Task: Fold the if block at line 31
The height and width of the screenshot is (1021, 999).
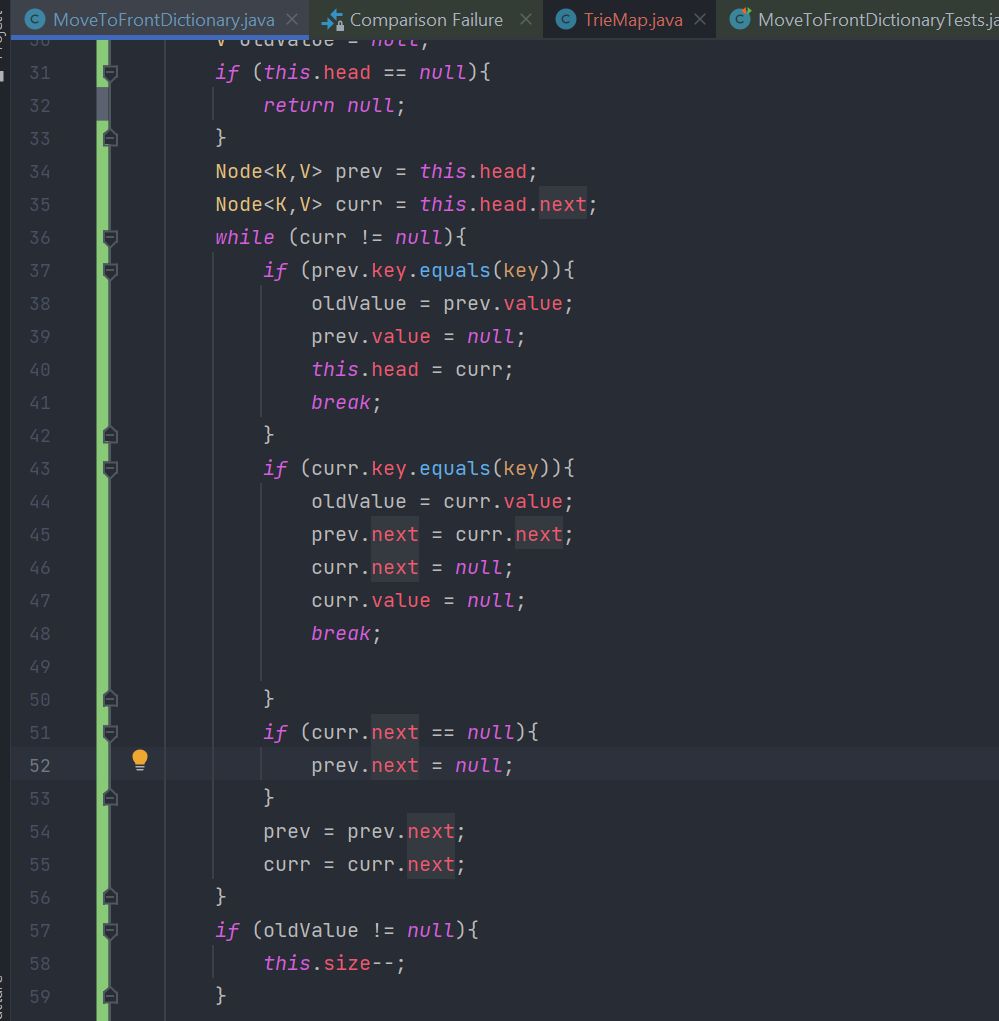Action: click(x=111, y=73)
